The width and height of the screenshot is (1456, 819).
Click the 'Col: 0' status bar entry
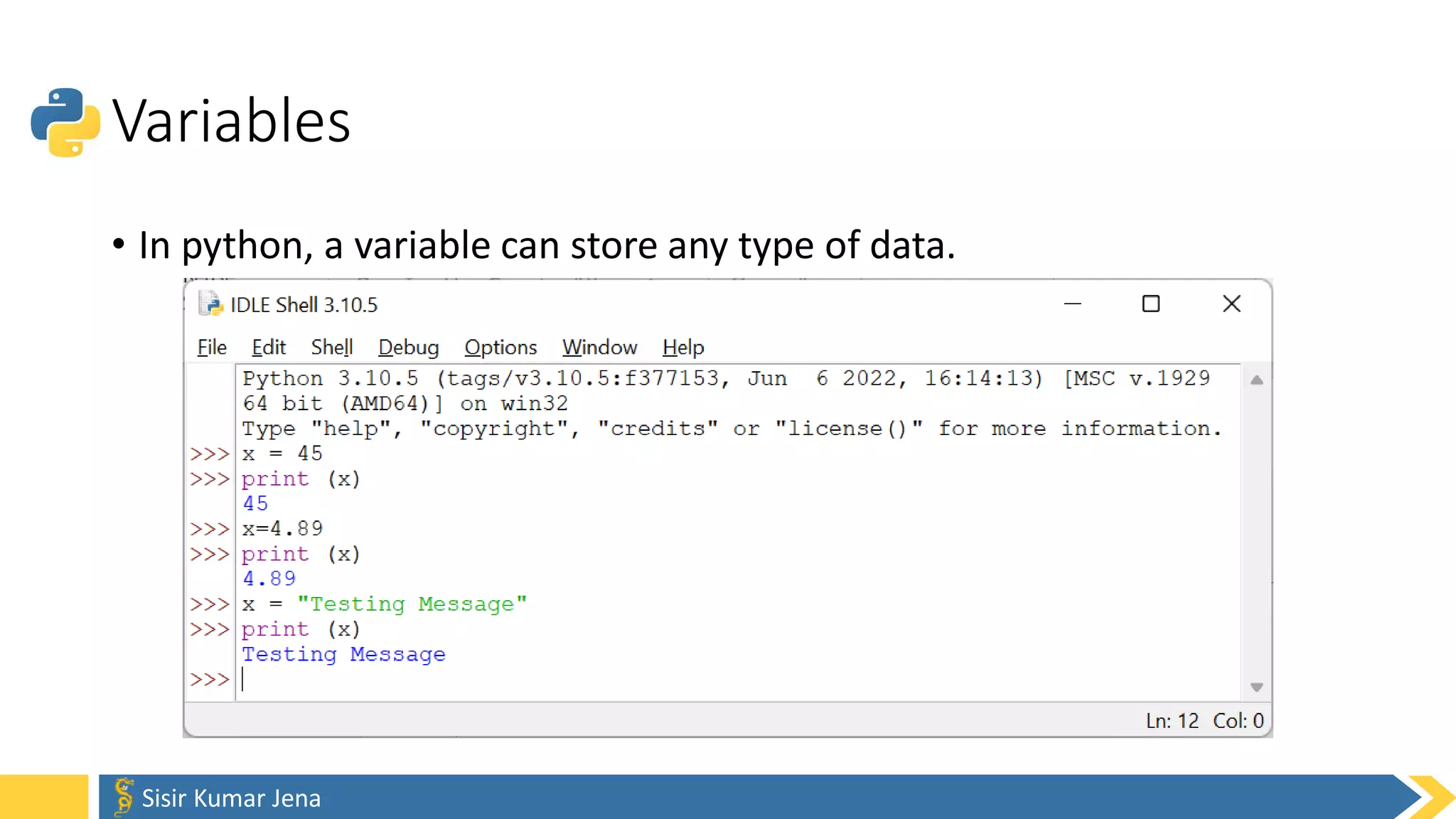point(1238,721)
